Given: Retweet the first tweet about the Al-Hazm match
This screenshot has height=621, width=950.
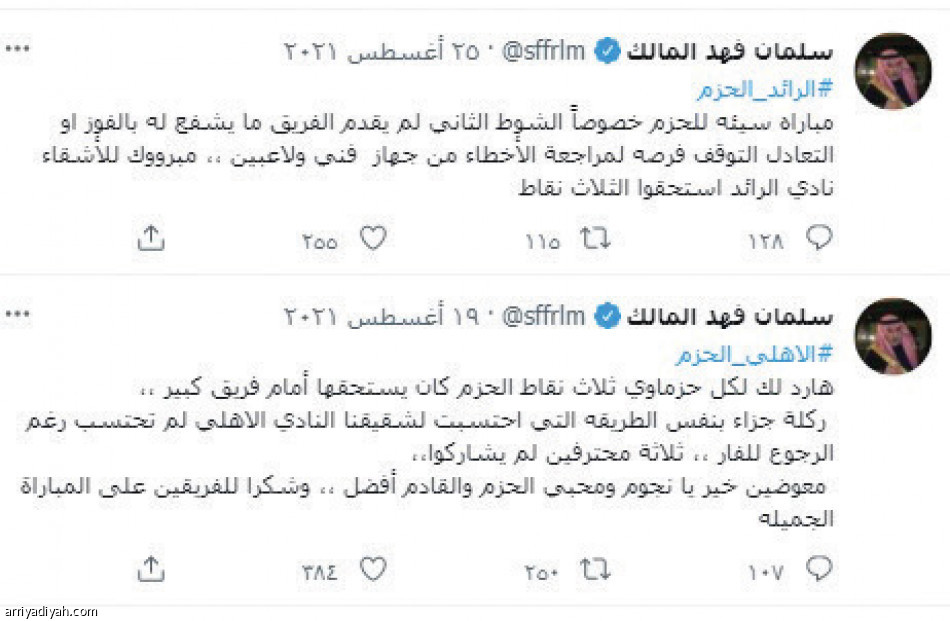Looking at the screenshot, I should point(596,237).
